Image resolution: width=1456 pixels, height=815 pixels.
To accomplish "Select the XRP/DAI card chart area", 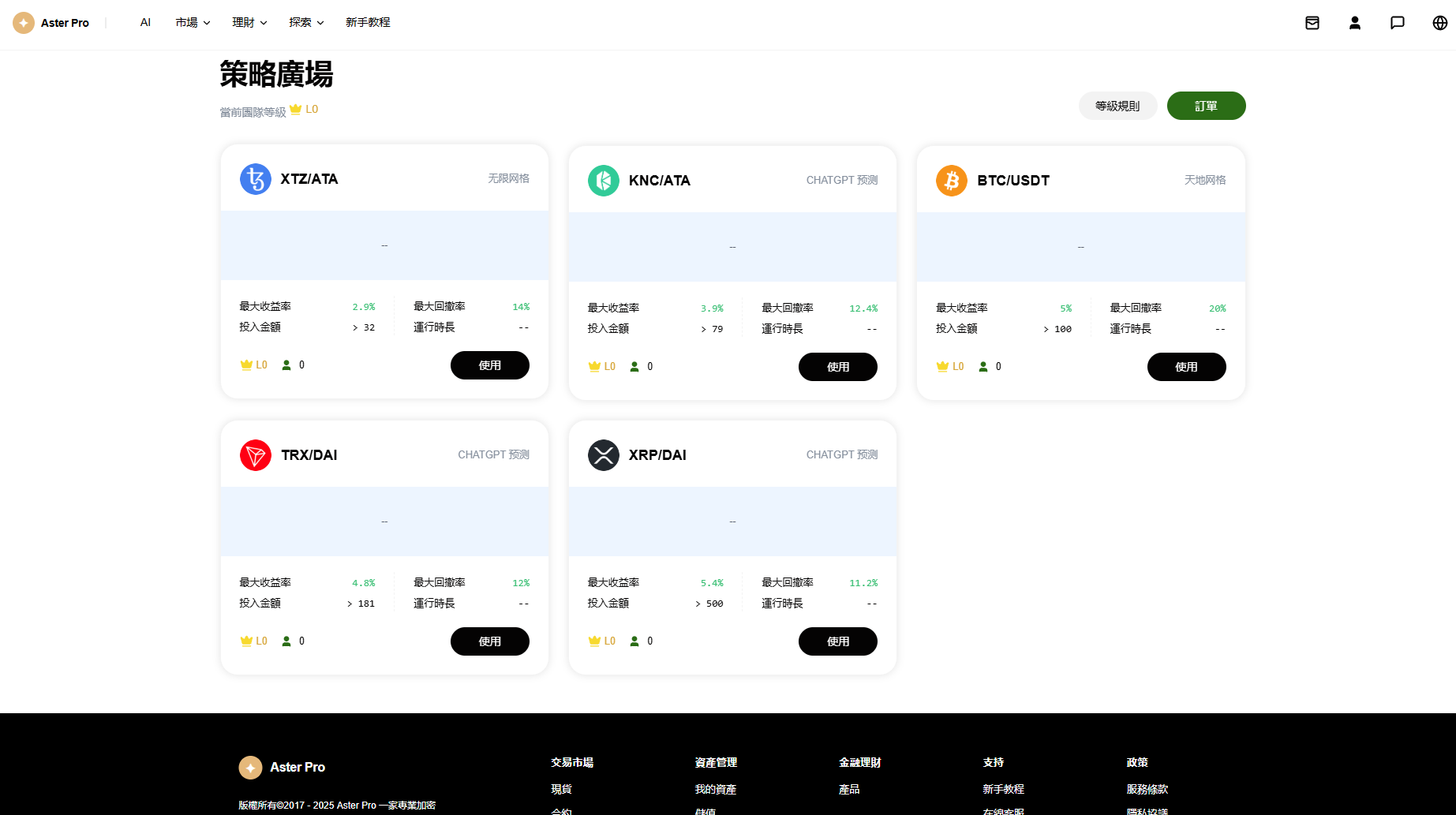I will tap(732, 522).
